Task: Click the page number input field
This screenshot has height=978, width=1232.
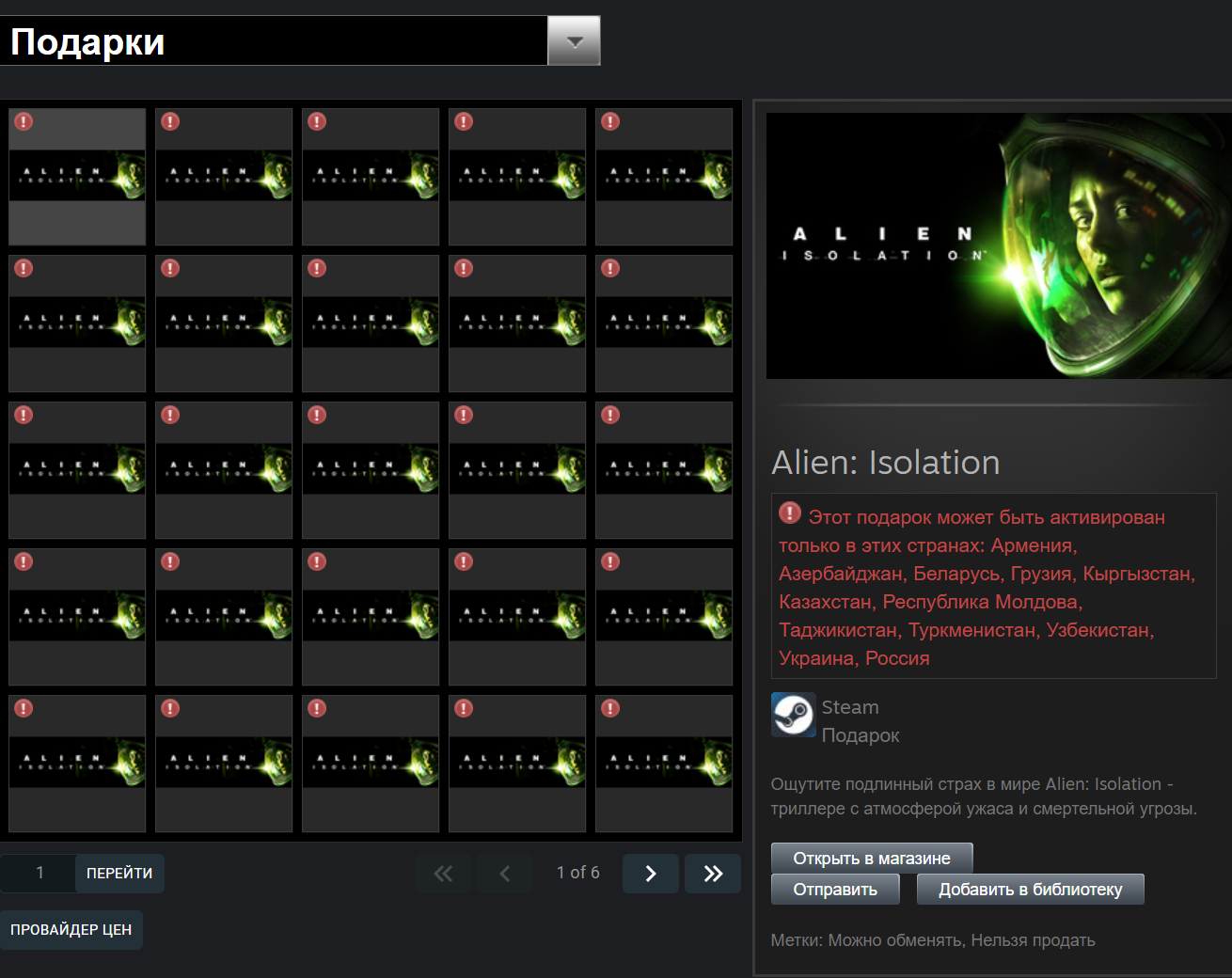Action: click(39, 873)
